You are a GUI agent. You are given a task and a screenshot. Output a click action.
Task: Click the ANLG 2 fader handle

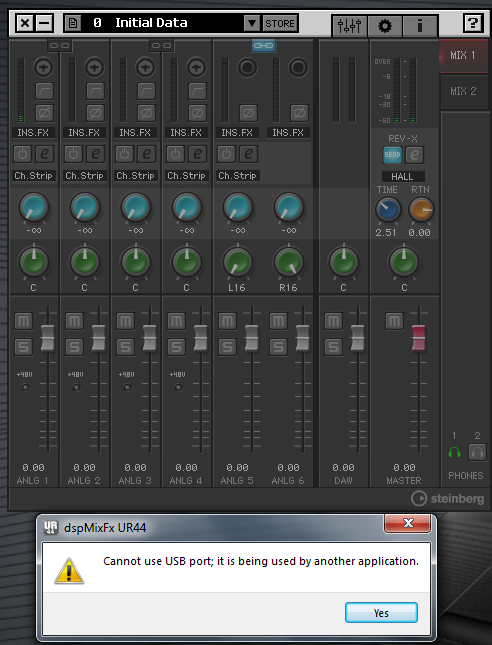tap(99, 338)
